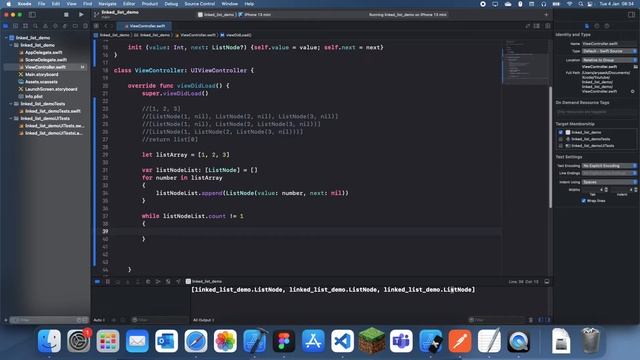Open the Debug menu
This screenshot has width=640, height=360.
tap(171, 4)
